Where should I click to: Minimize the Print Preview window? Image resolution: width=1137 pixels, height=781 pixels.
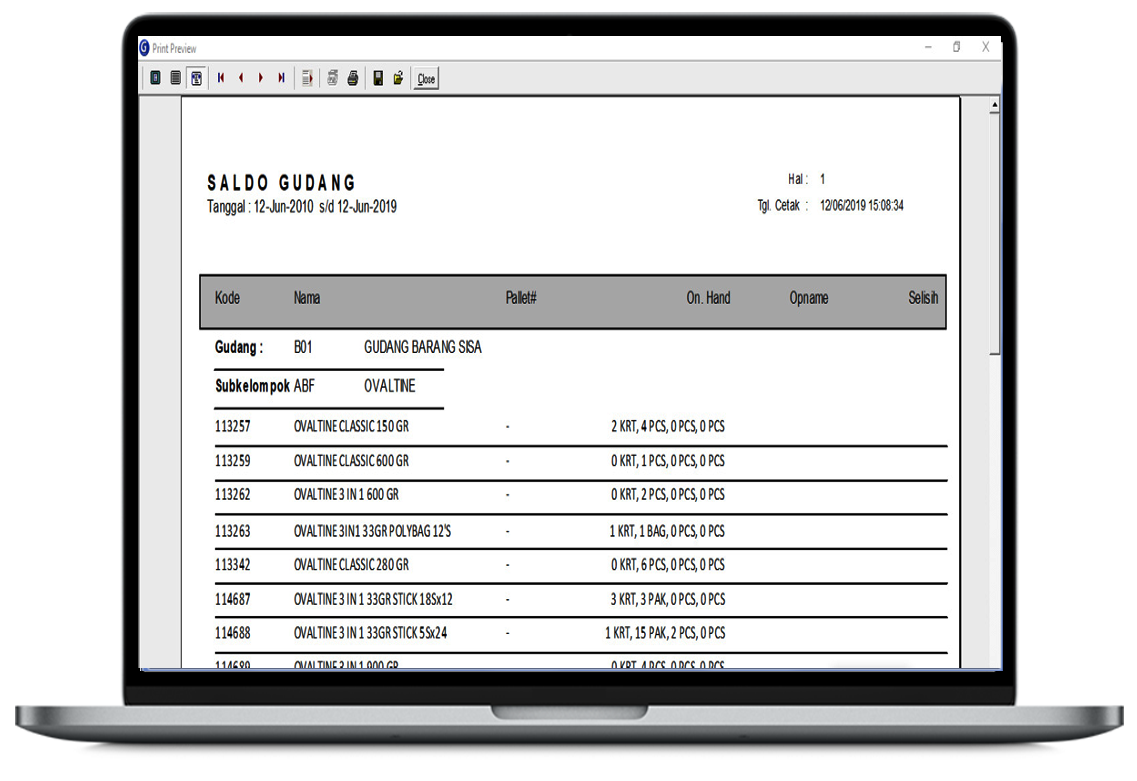coord(928,47)
